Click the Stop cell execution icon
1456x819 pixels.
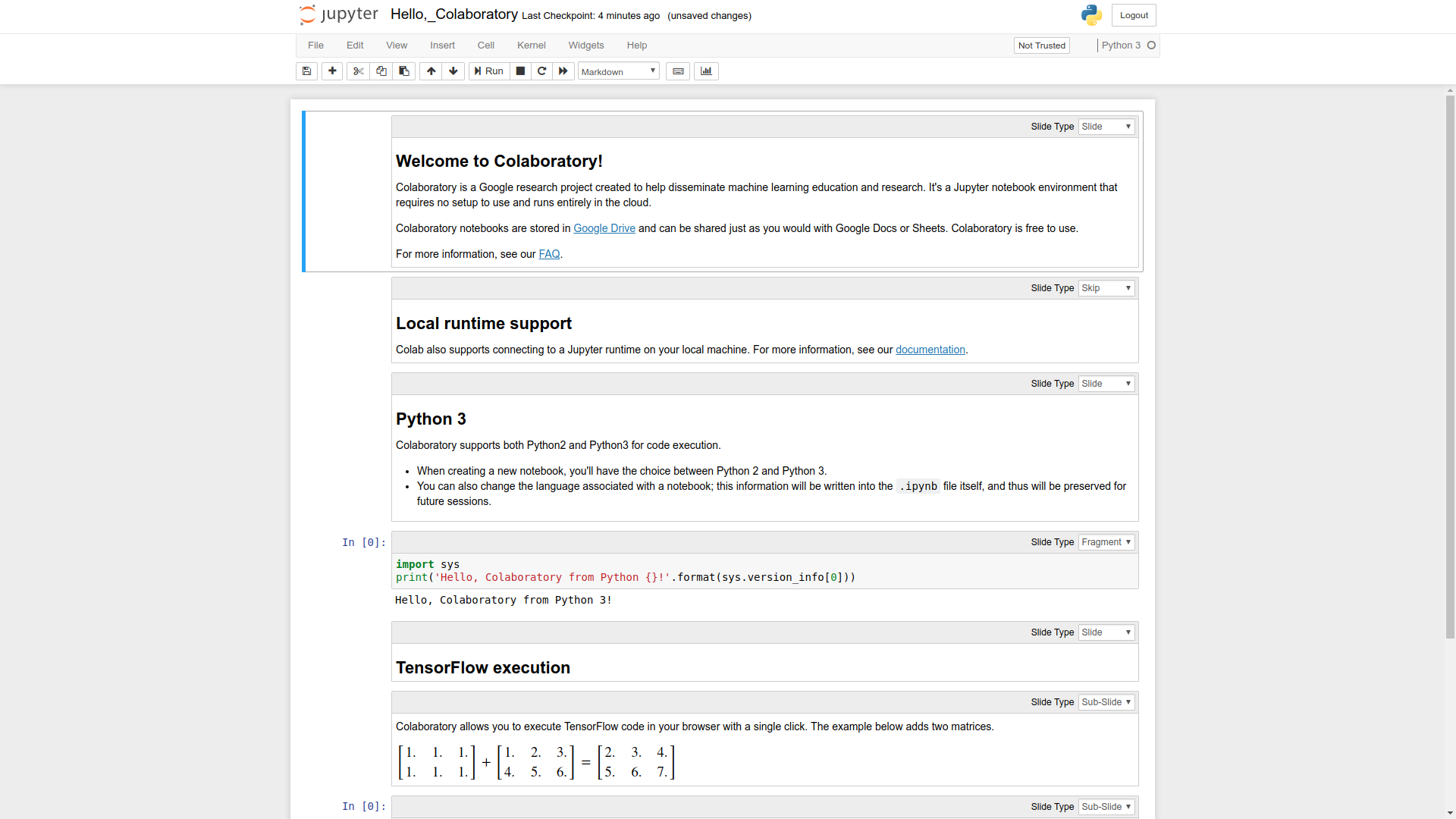click(x=519, y=71)
